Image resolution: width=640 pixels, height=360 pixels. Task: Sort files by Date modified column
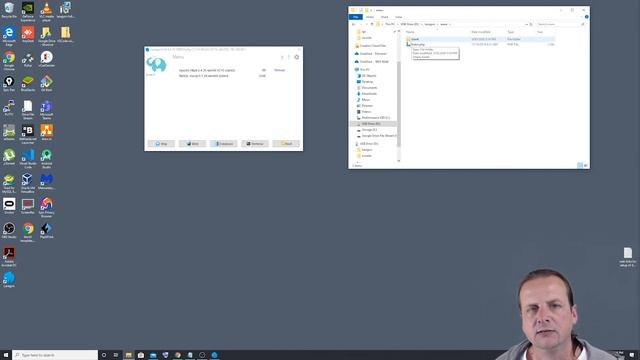coord(481,32)
